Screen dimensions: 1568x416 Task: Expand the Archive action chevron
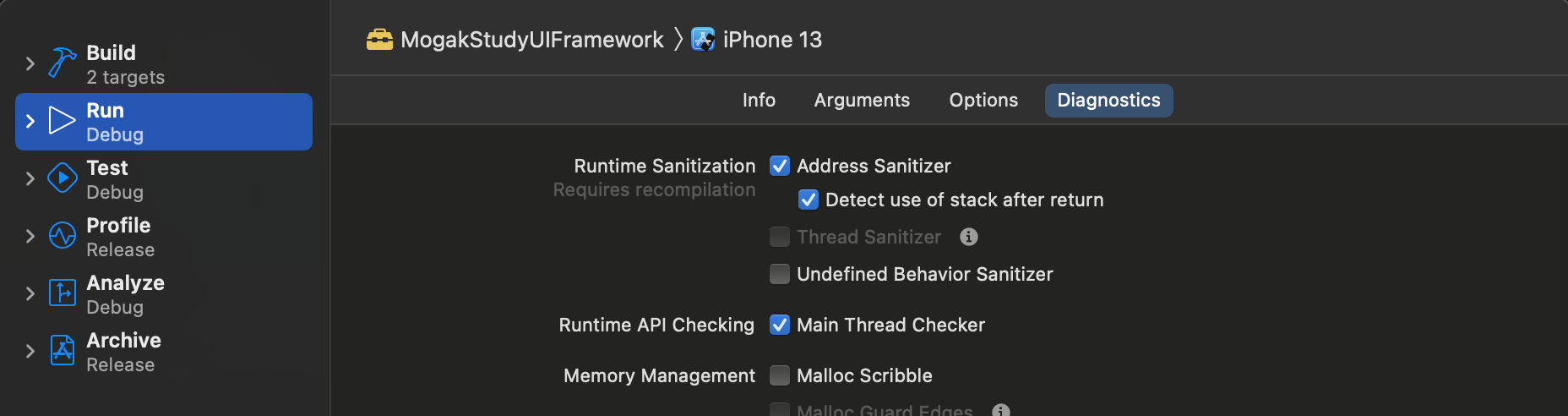[30, 351]
